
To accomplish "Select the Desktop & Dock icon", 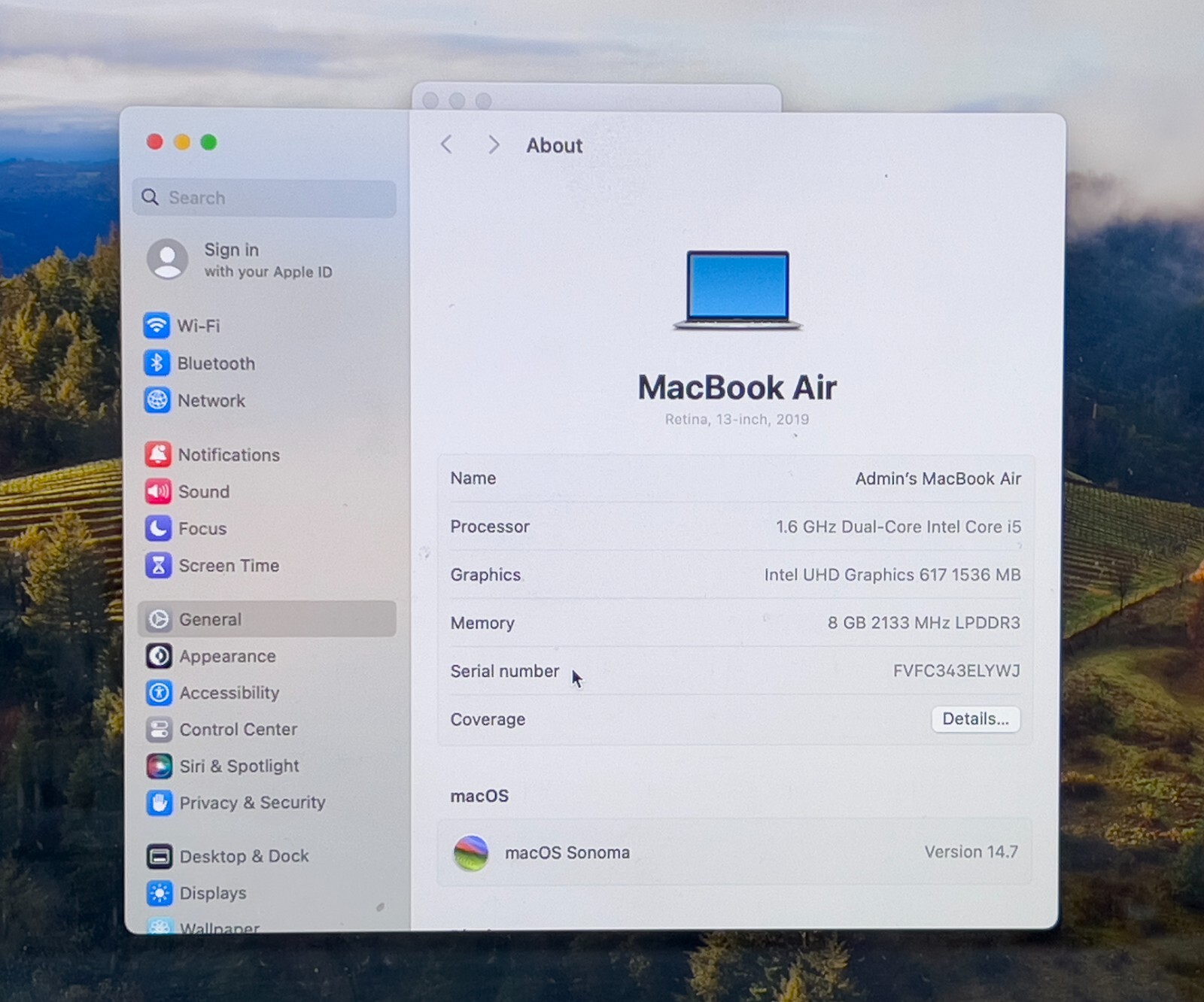I will [x=159, y=856].
